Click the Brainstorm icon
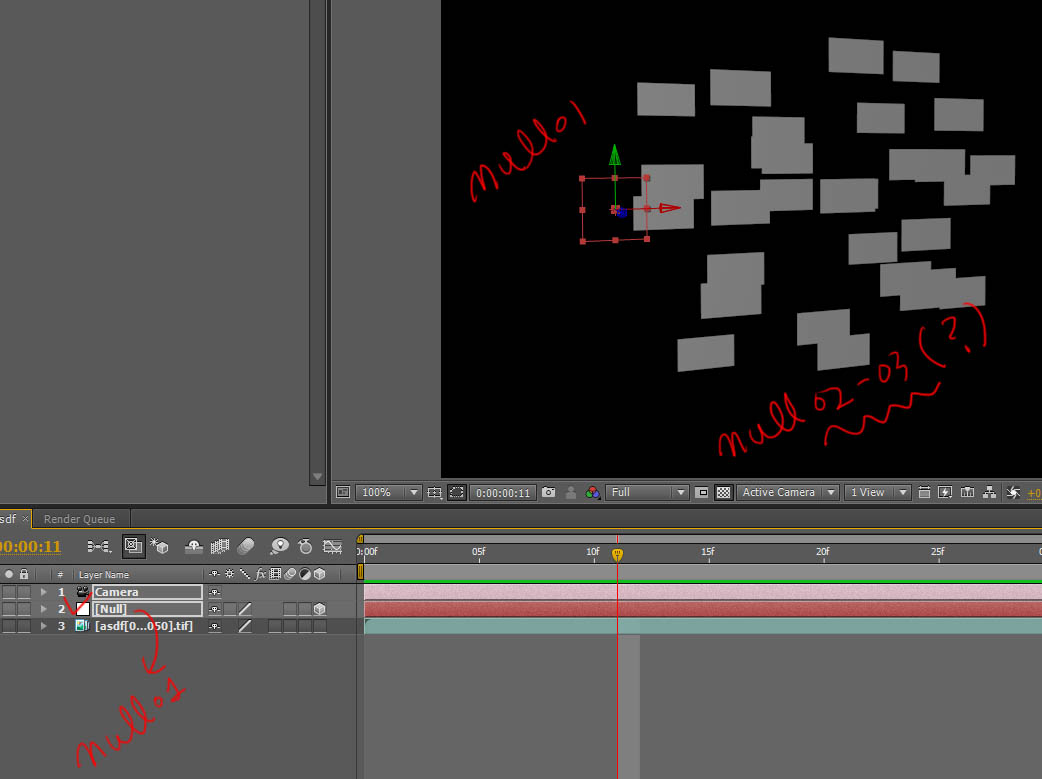1042x779 pixels. (279, 546)
